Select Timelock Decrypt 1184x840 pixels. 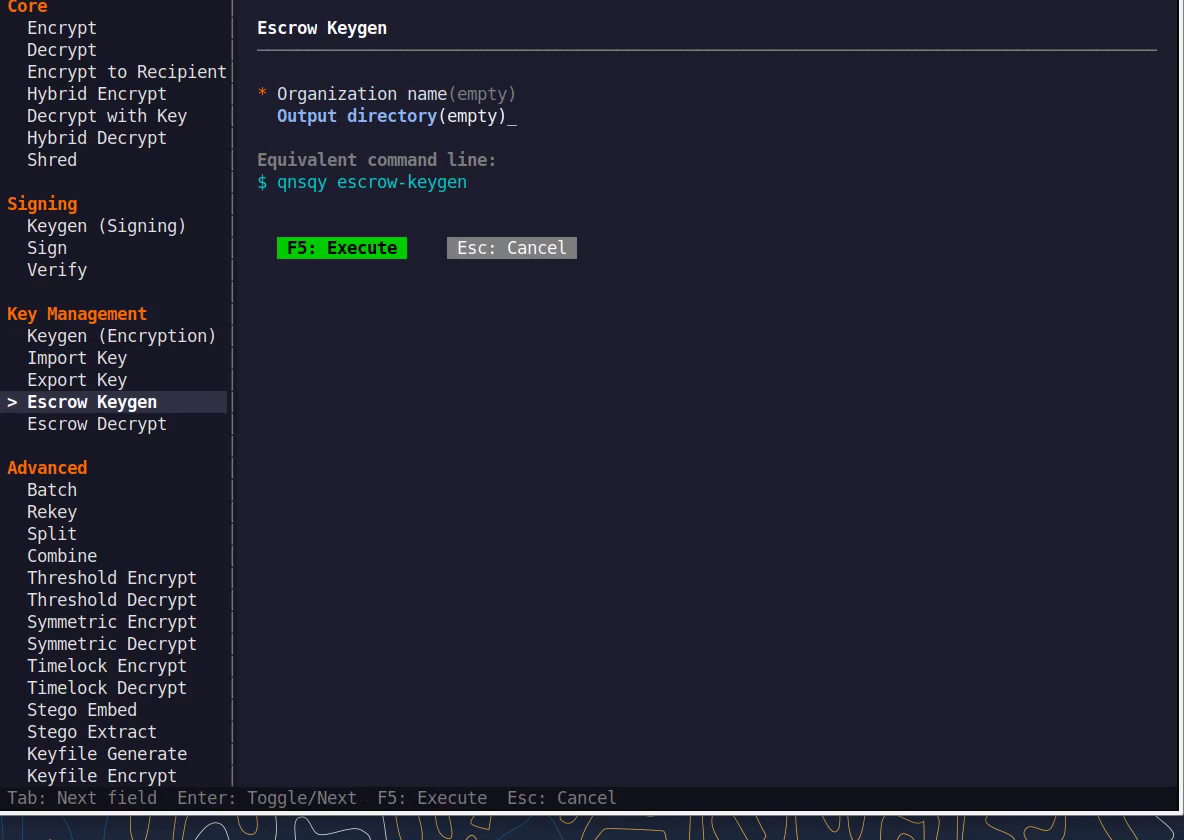106,687
